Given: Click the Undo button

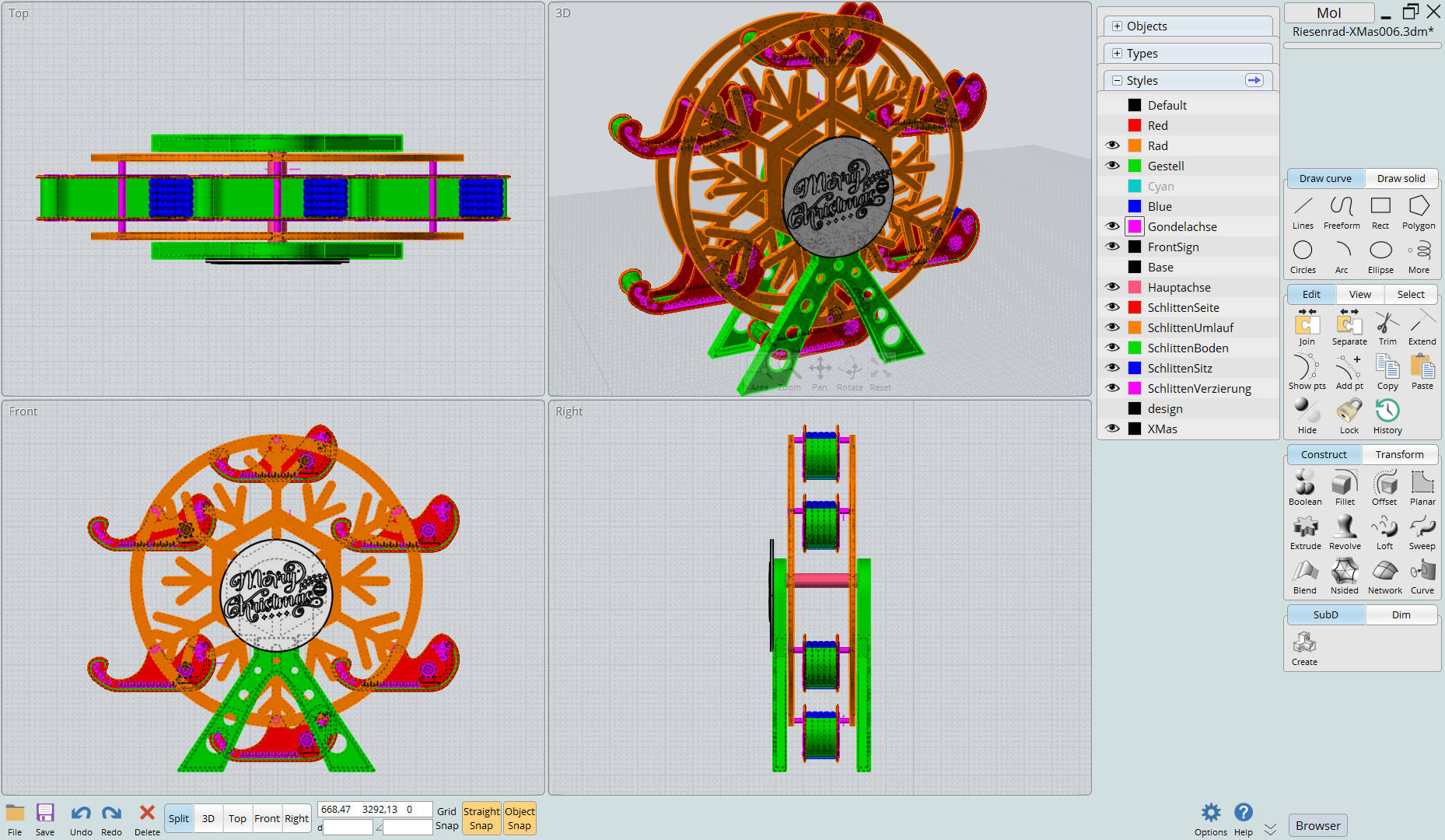Looking at the screenshot, I should [x=81, y=820].
